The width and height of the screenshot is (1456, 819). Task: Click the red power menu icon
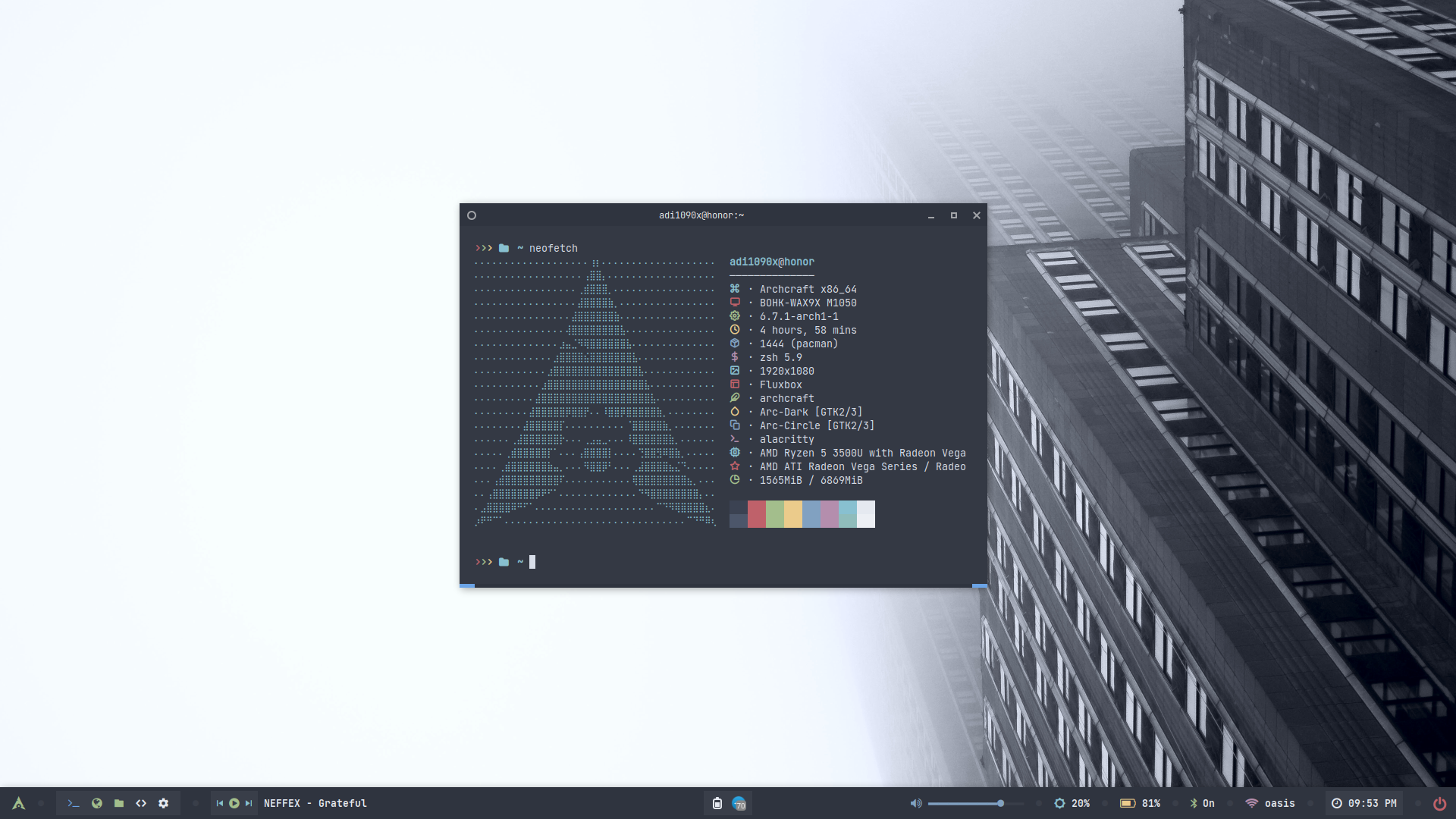1439,803
